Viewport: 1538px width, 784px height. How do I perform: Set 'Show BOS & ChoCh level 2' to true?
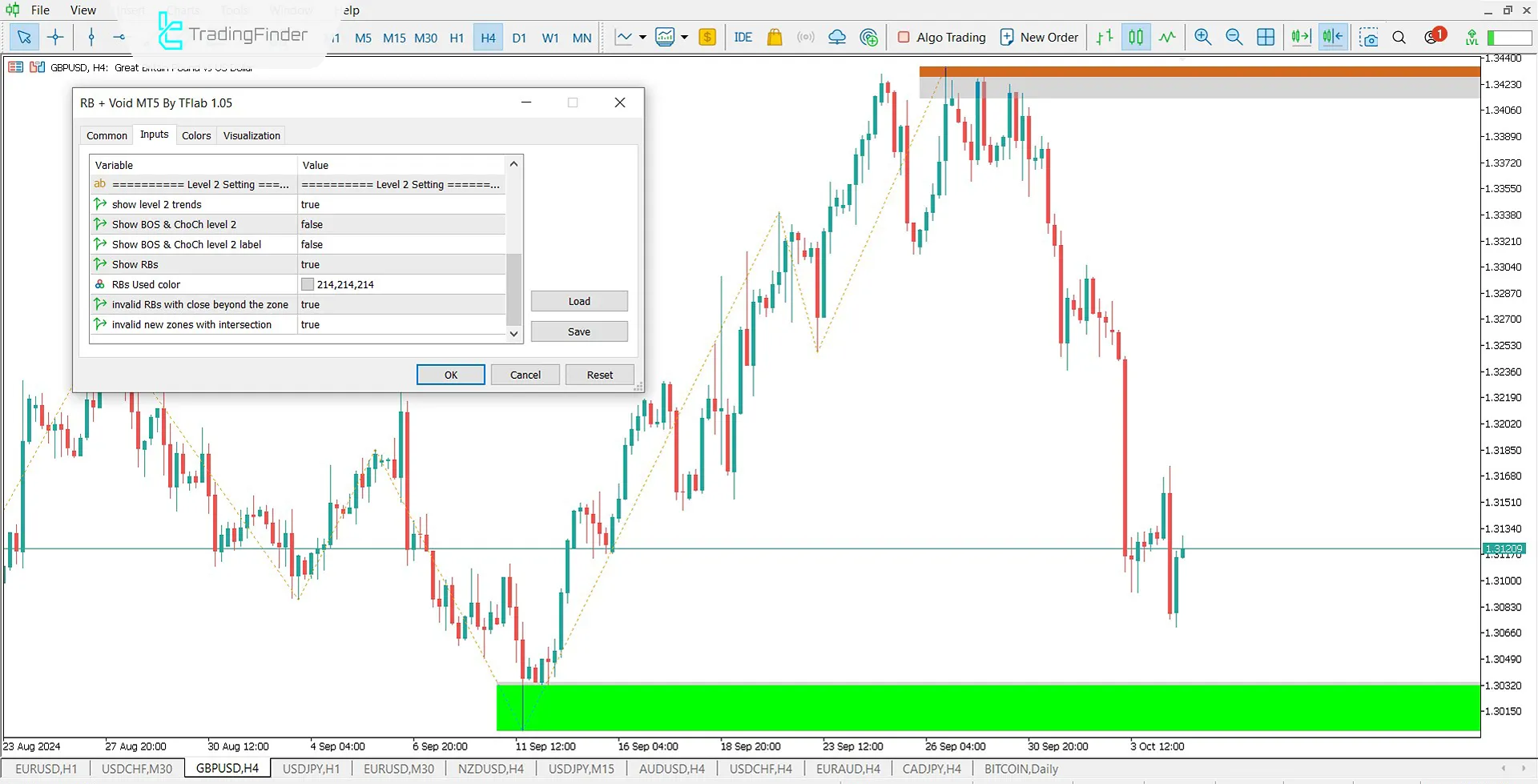pos(401,224)
